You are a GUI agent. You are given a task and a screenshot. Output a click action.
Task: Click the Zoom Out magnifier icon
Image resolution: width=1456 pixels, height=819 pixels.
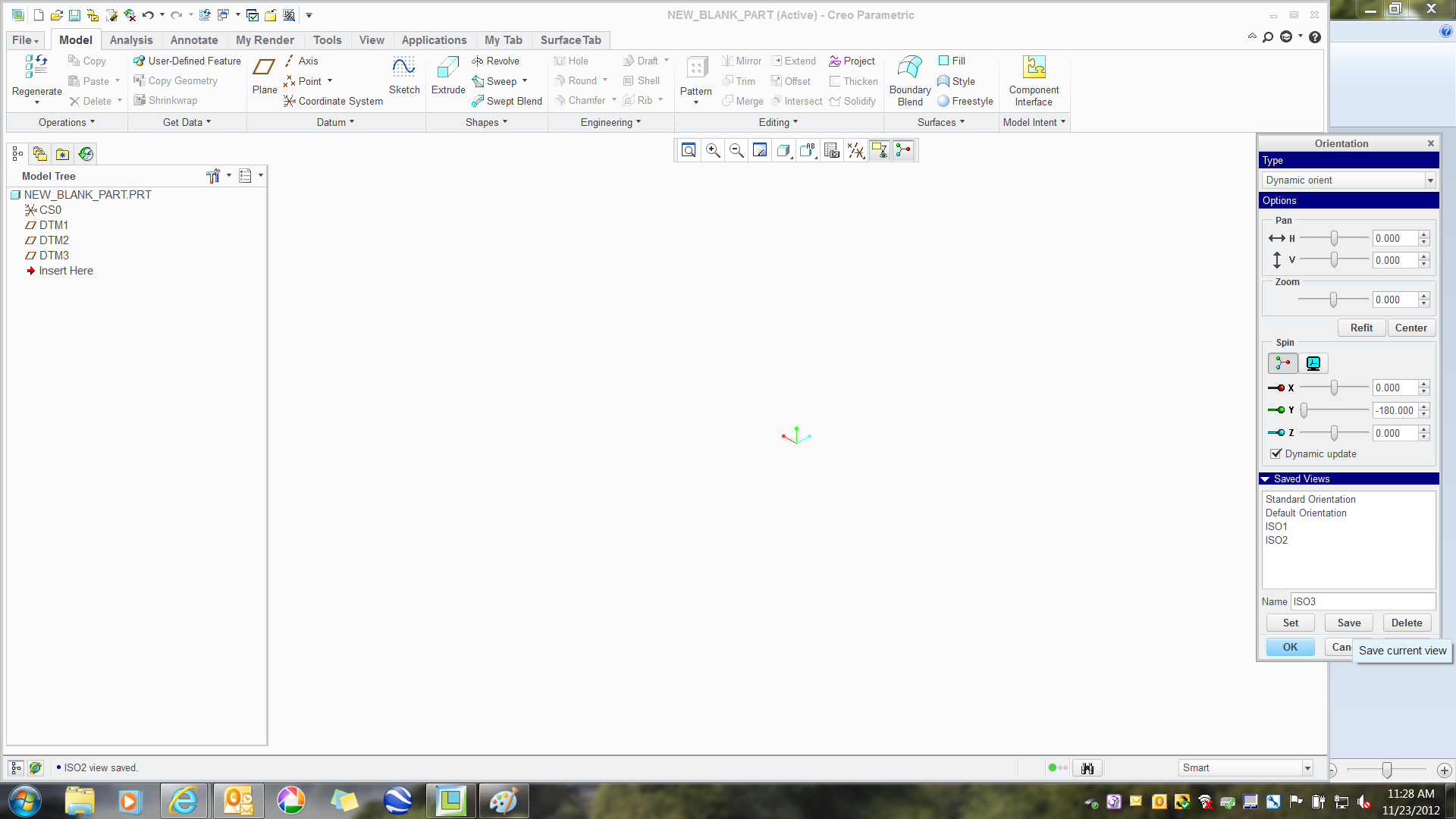click(x=736, y=150)
